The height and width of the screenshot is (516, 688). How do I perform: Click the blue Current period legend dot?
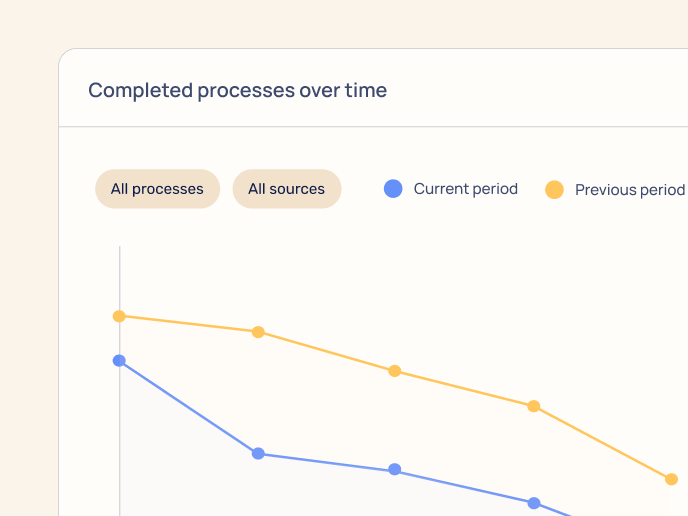393,188
